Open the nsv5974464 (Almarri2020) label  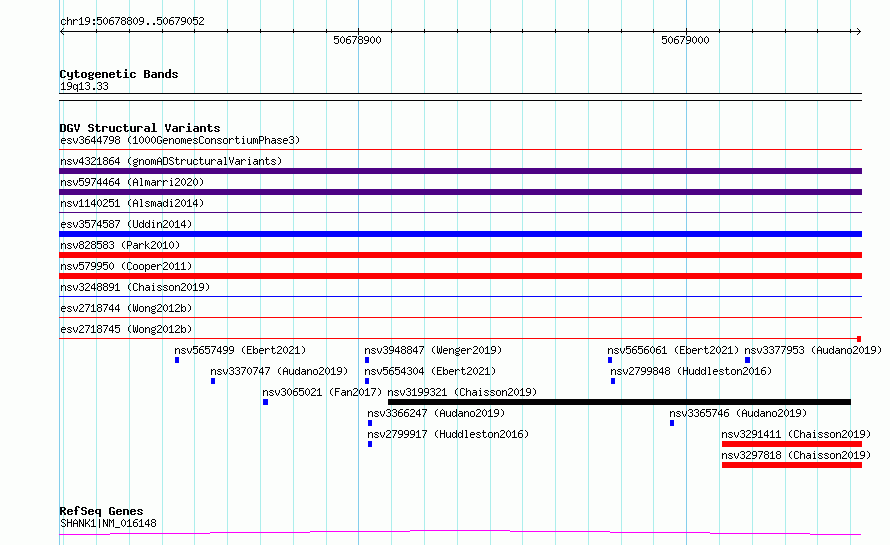tap(132, 182)
